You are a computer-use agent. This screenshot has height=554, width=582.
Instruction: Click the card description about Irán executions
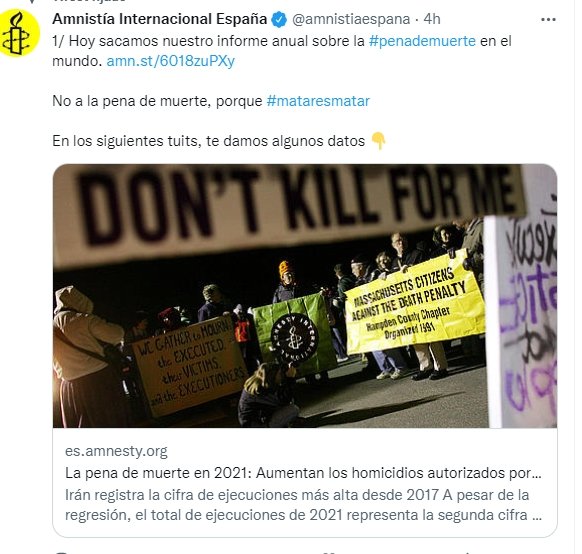tap(303, 505)
